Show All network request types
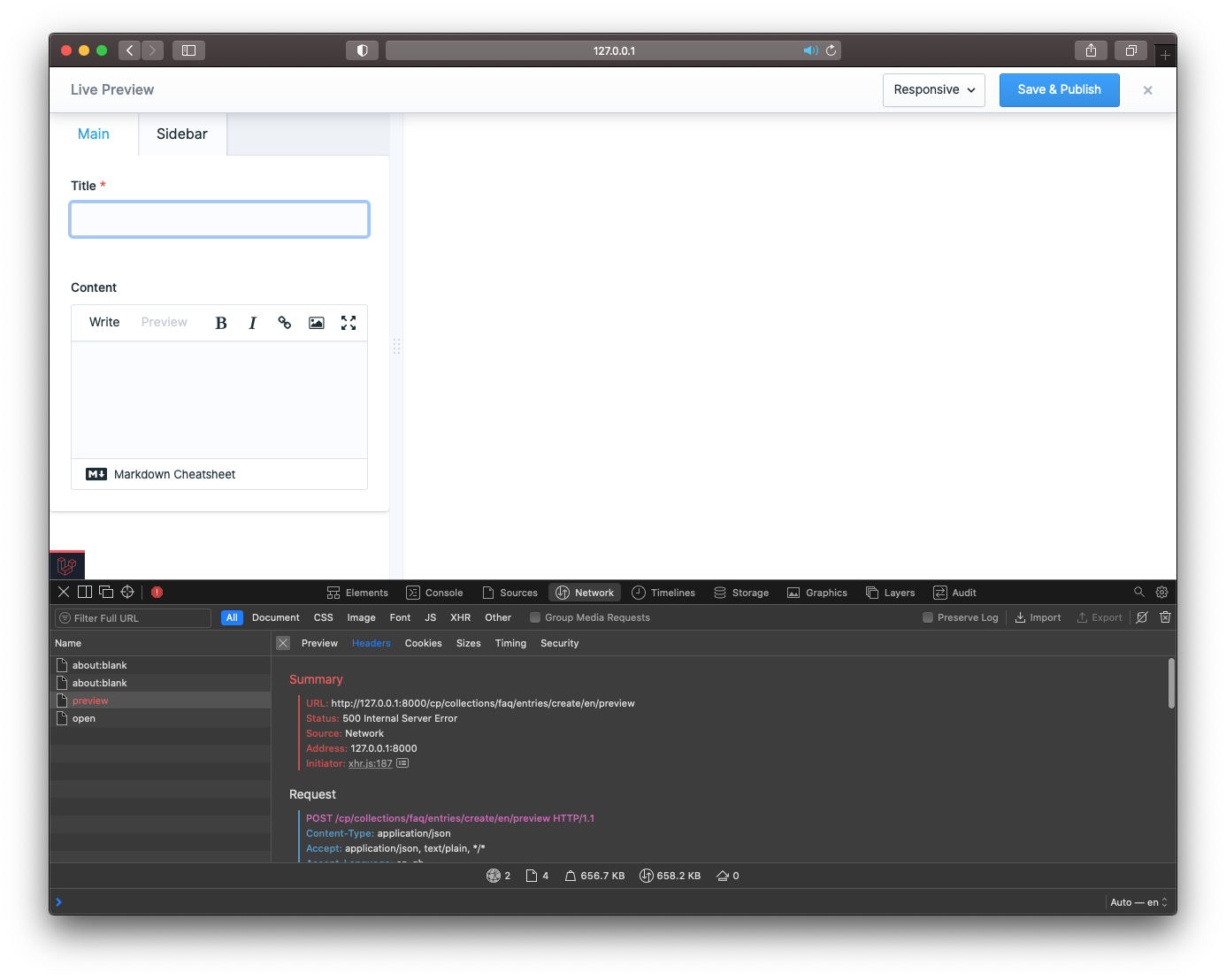 (x=232, y=617)
